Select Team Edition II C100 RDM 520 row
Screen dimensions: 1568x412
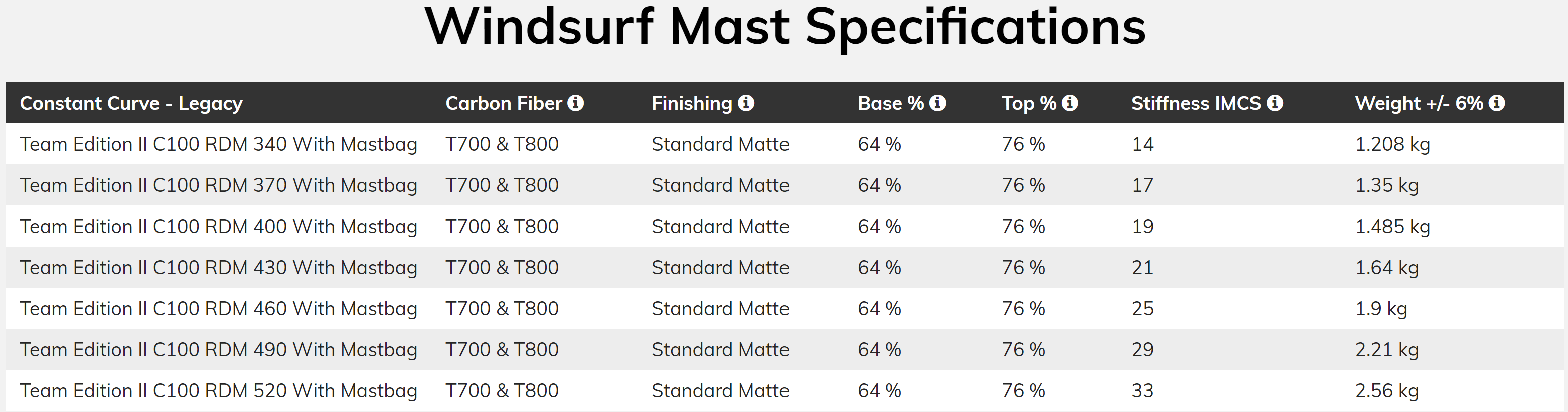pos(784,391)
